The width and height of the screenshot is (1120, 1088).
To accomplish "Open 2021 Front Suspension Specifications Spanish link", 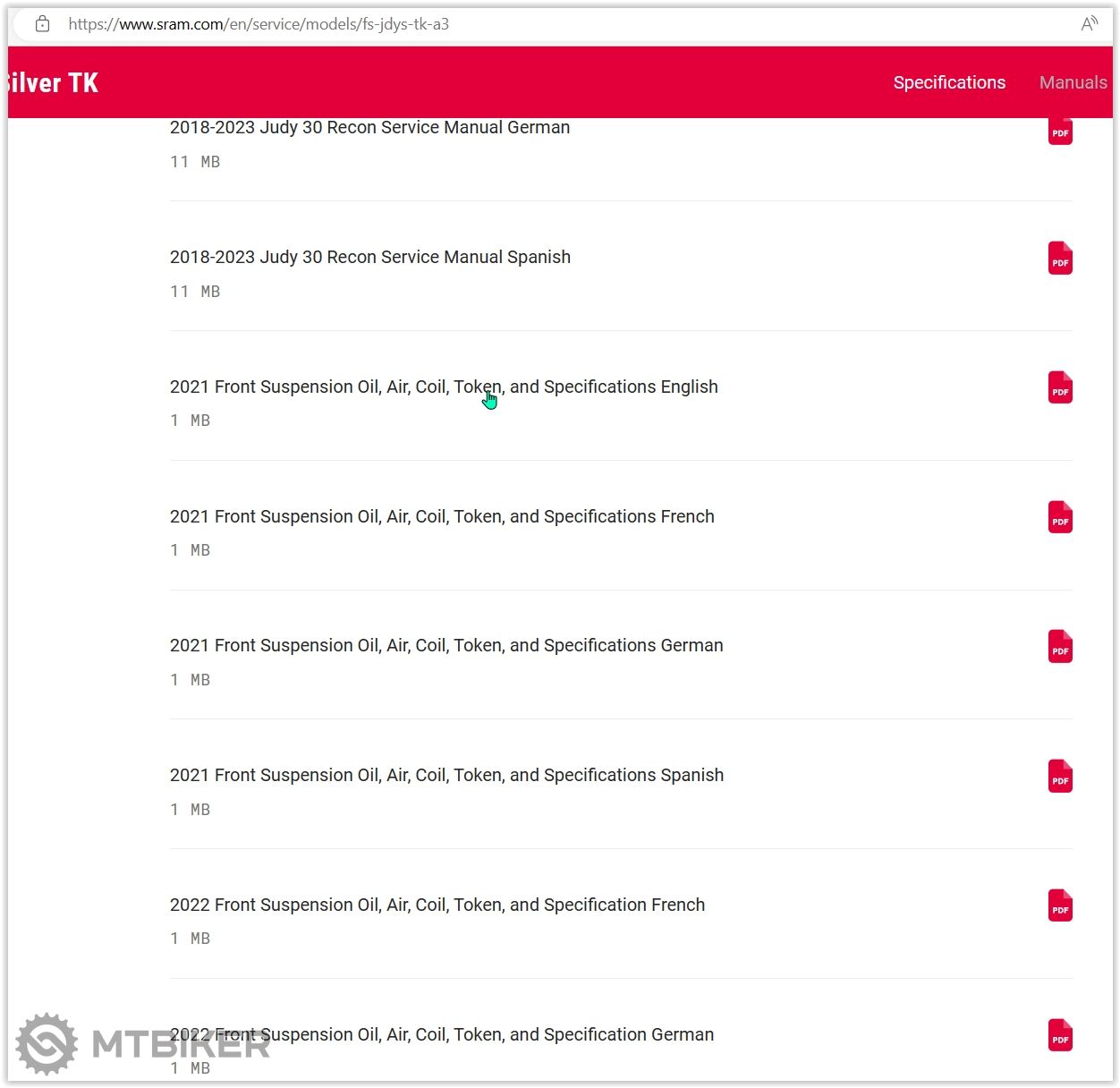I will point(446,775).
